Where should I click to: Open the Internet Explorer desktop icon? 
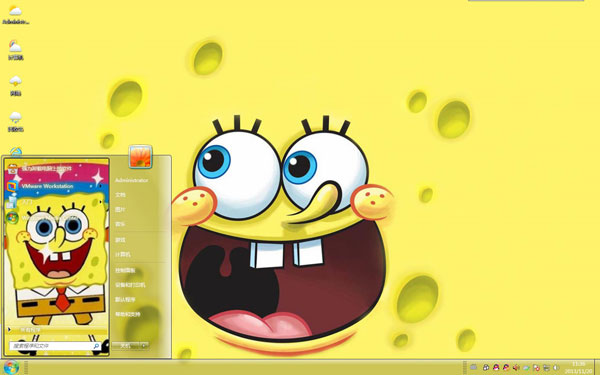click(15, 152)
